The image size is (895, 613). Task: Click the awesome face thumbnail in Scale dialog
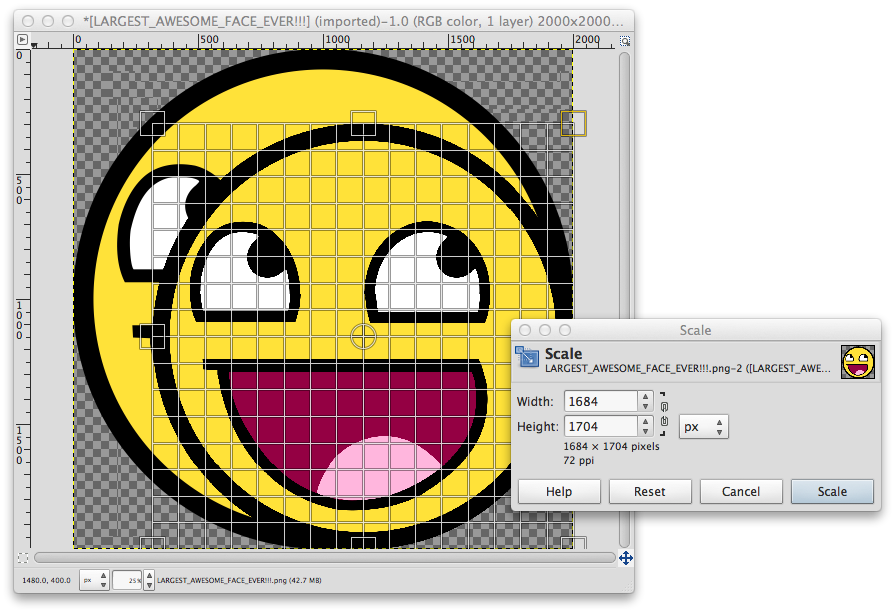[x=857, y=362]
